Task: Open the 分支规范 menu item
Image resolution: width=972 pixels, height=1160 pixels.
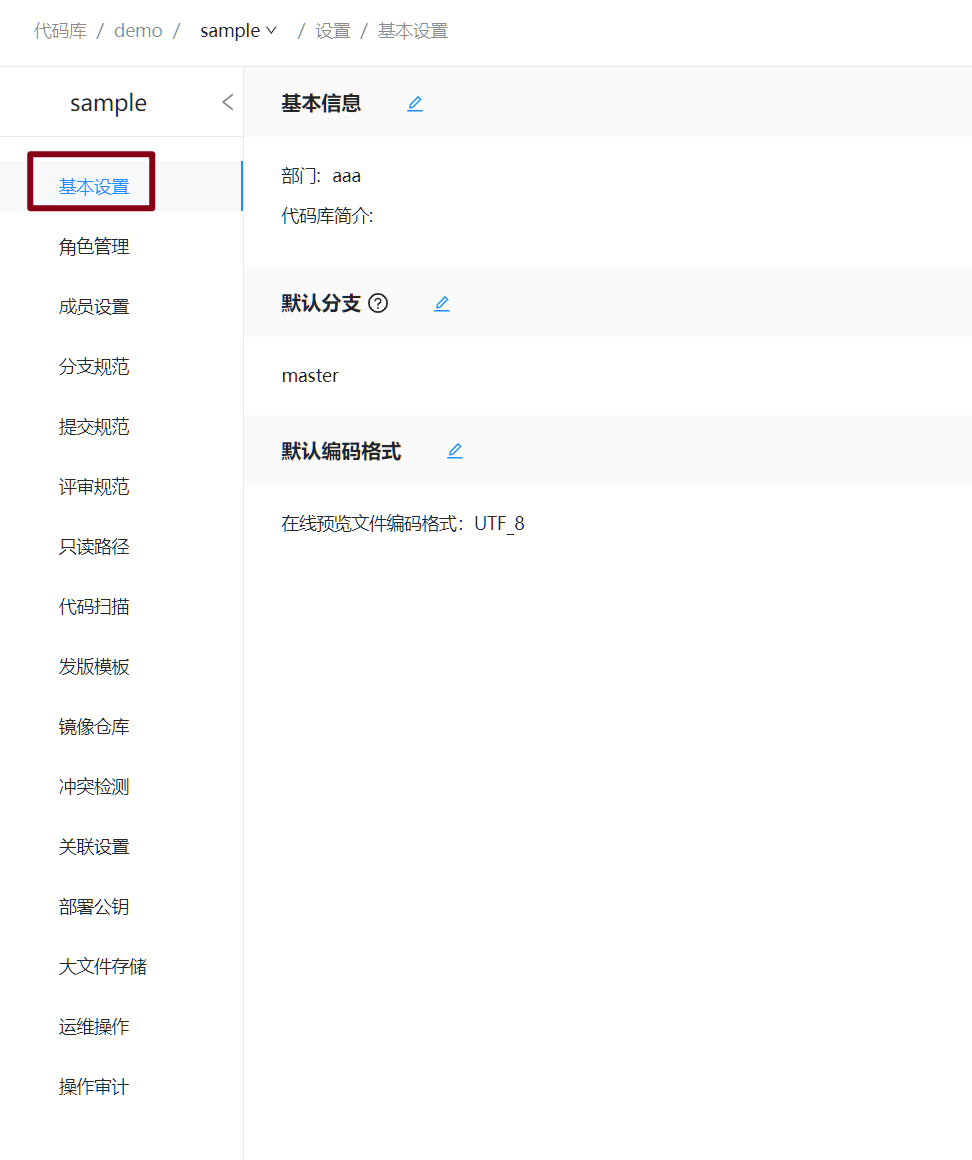Action: coord(94,367)
